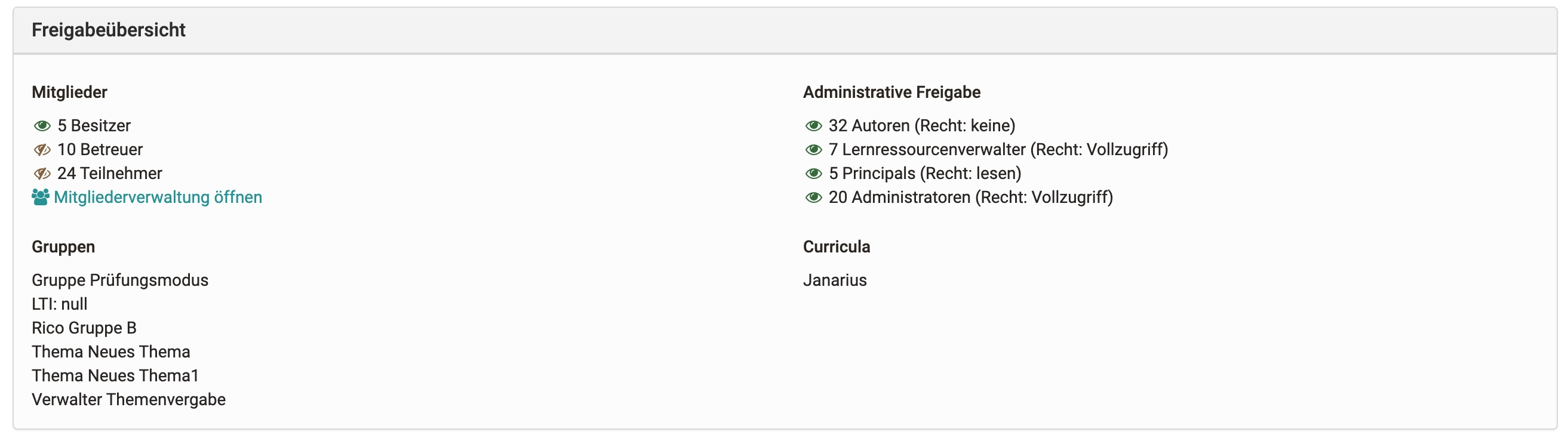
Task: Open the Mitgliederverwaltung öffnen link
Action: [x=158, y=198]
